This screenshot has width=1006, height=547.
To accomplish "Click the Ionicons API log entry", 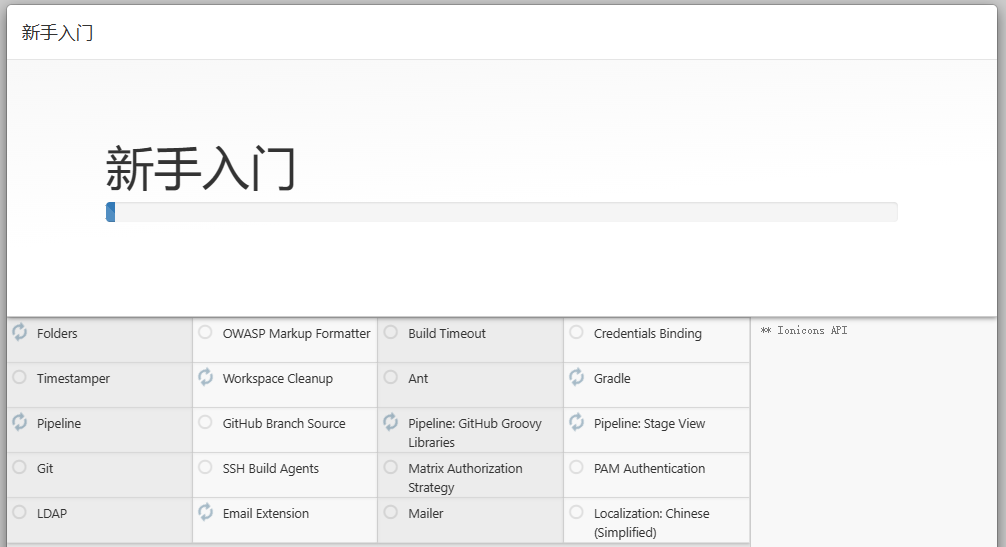I will pyautogui.click(x=804, y=330).
